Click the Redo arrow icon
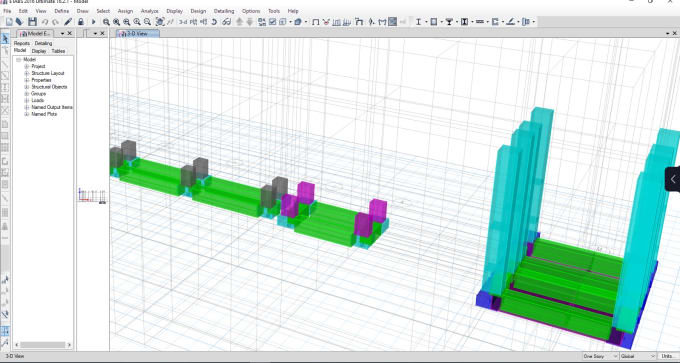This screenshot has width=680, height=363. pyautogui.click(x=55, y=22)
